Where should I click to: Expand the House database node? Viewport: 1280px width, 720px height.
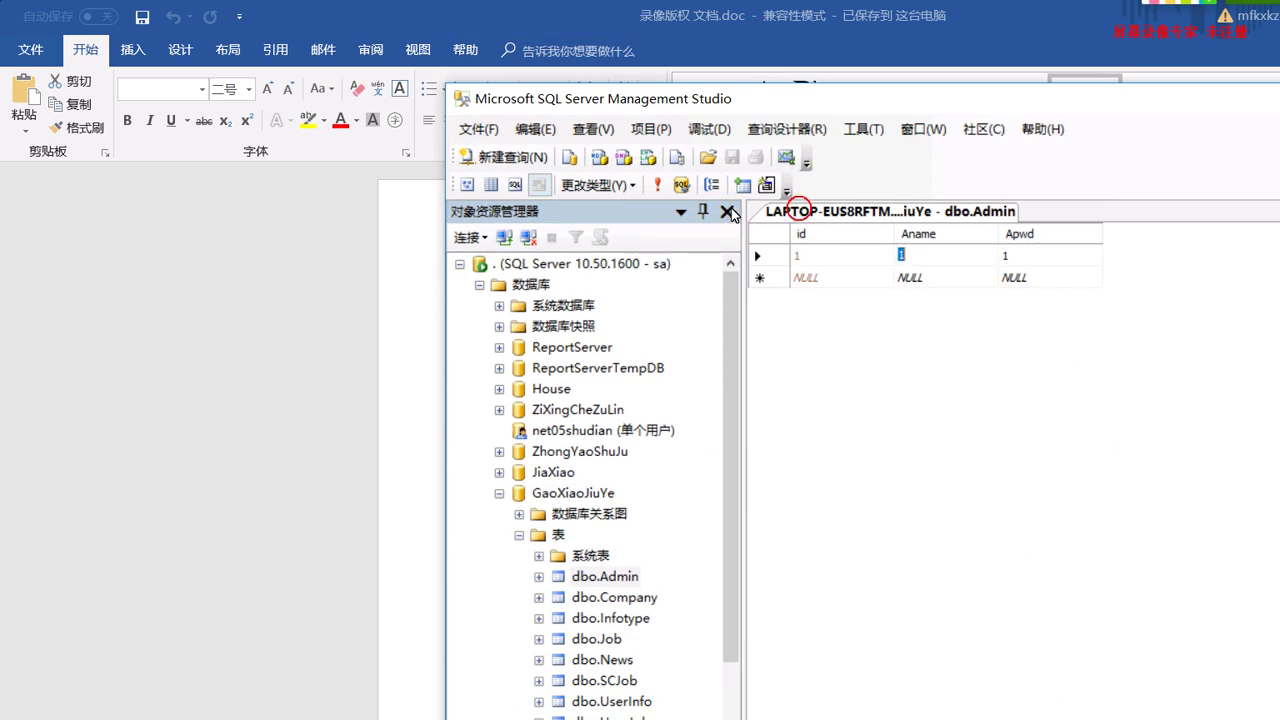tap(499, 389)
